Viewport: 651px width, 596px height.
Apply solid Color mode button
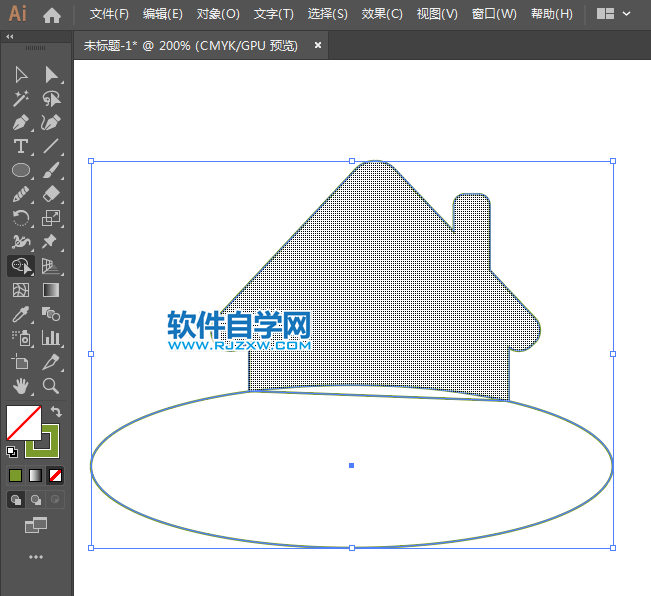pyautogui.click(x=15, y=476)
